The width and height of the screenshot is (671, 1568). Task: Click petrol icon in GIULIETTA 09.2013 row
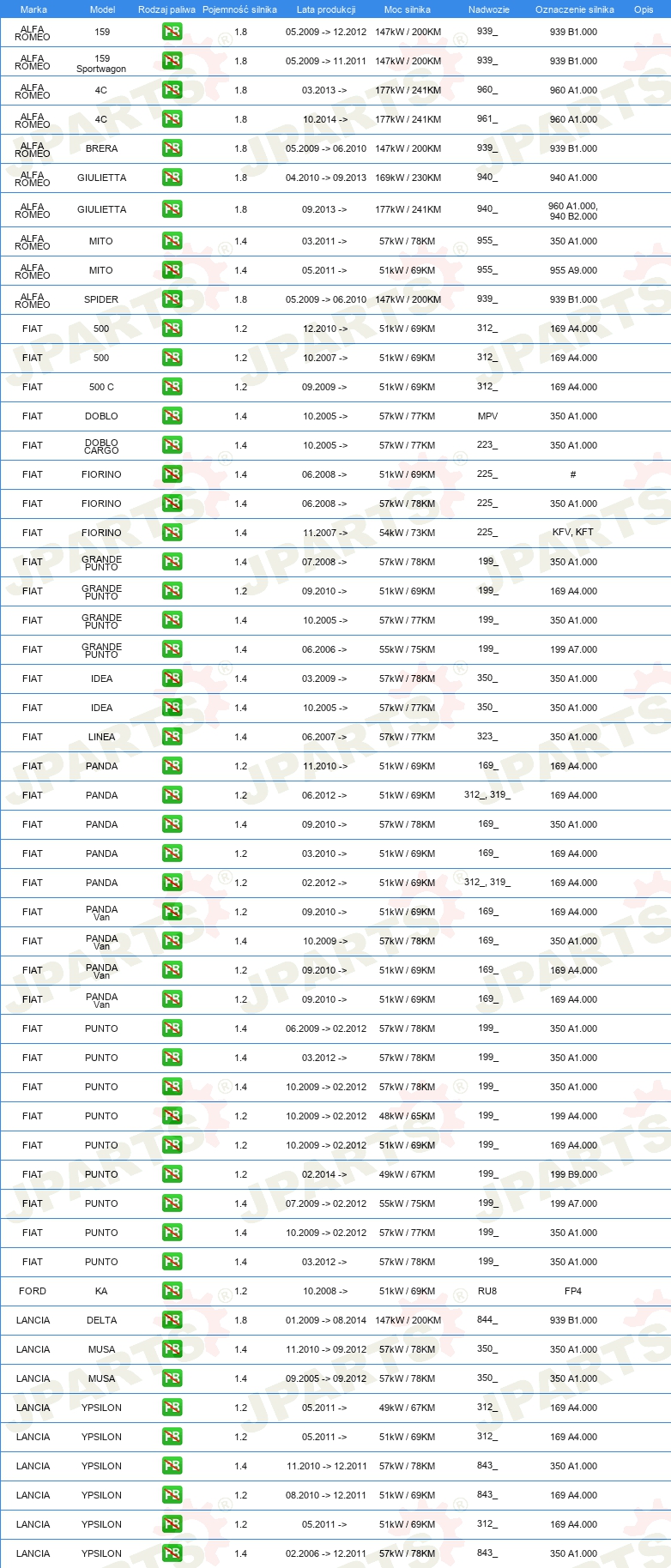click(172, 209)
